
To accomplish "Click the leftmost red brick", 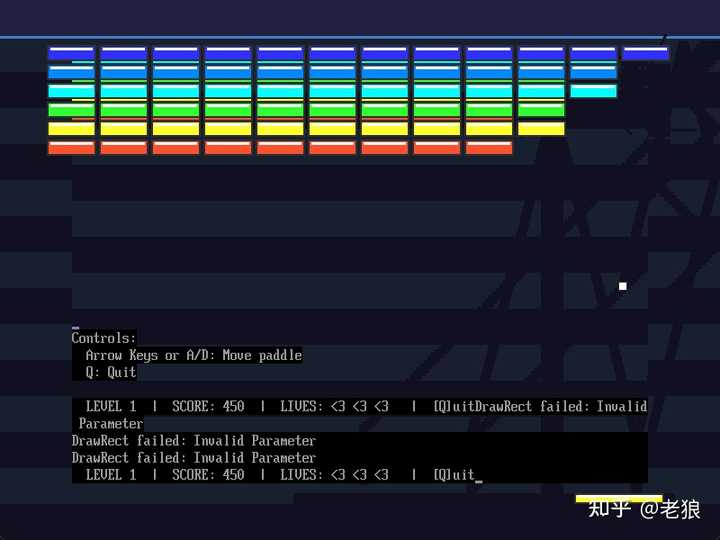I will coord(71,148).
